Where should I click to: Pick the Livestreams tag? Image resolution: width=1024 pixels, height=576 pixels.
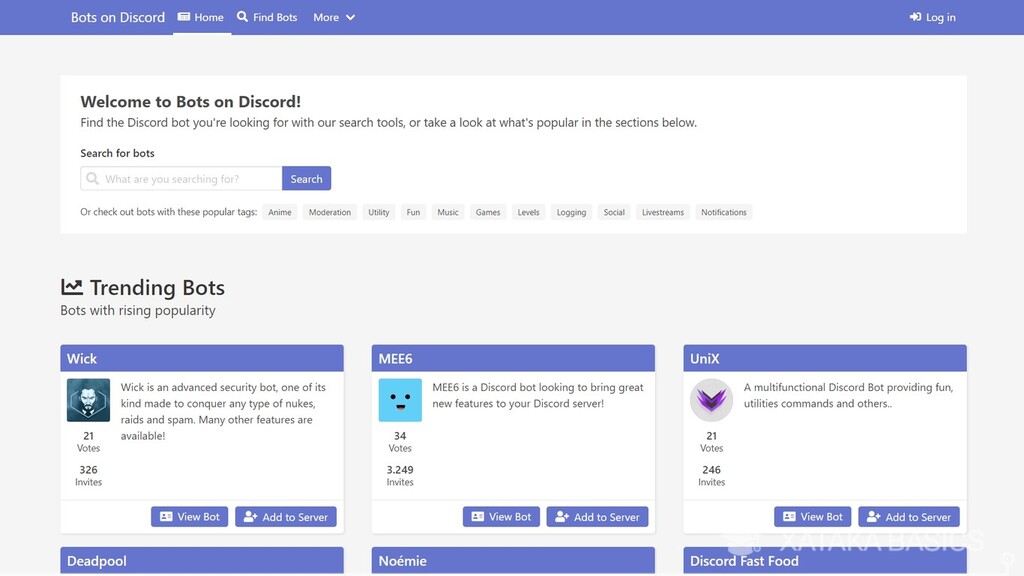[663, 212]
